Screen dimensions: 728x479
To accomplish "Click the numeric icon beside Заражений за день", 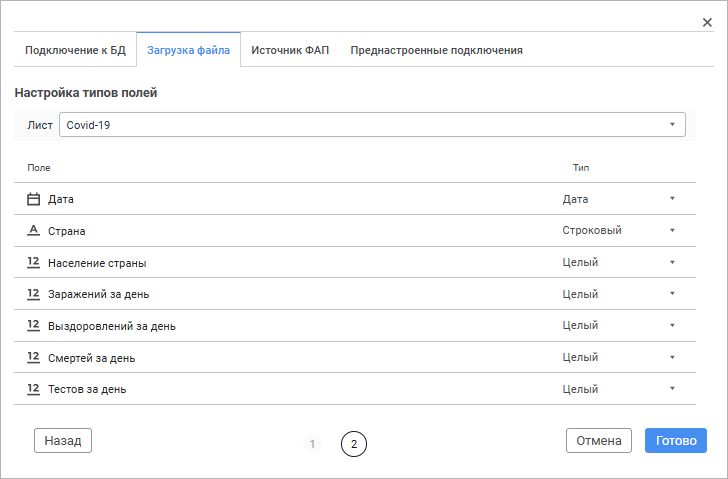I will pyautogui.click(x=33, y=294).
